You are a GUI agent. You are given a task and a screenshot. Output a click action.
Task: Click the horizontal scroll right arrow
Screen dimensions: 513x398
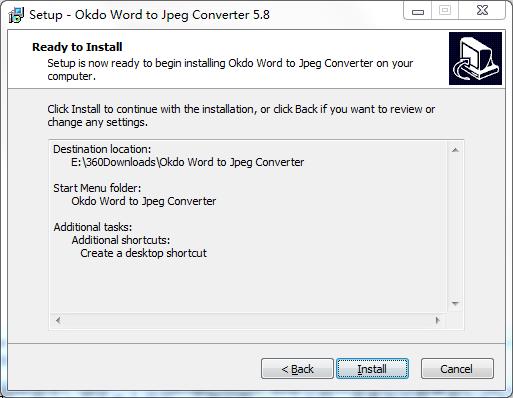tap(437, 321)
